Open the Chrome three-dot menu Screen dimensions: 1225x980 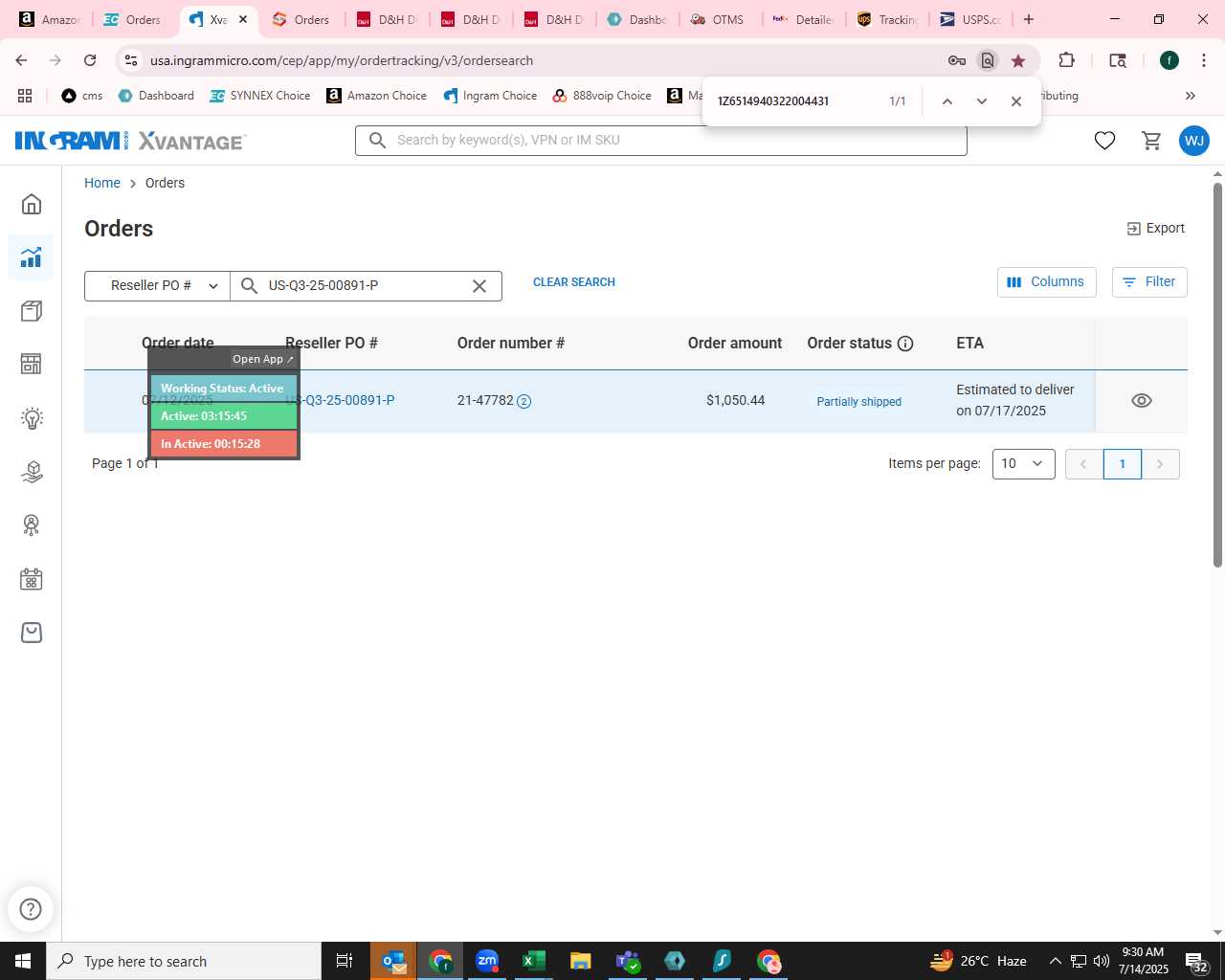pos(1203,60)
